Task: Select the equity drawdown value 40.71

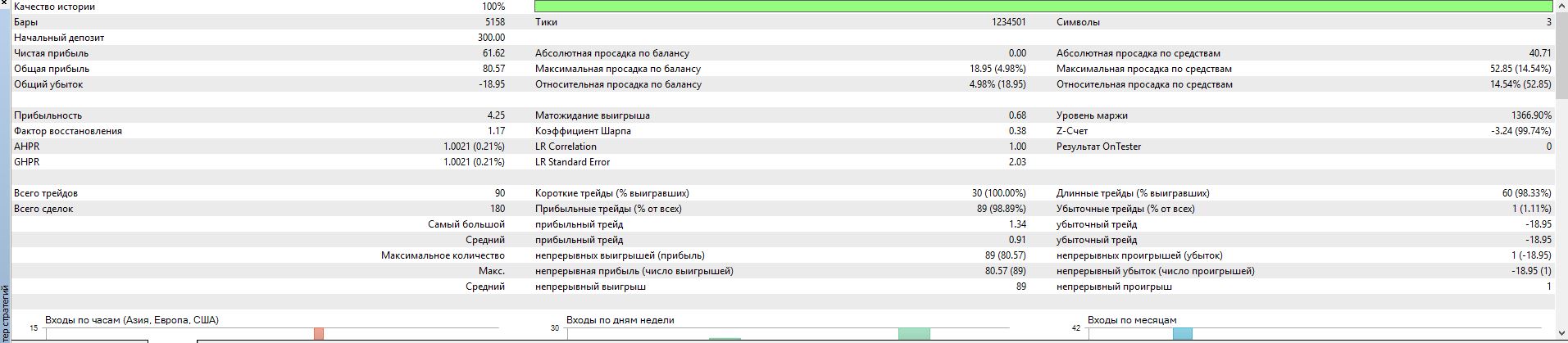Action: tap(1540, 53)
